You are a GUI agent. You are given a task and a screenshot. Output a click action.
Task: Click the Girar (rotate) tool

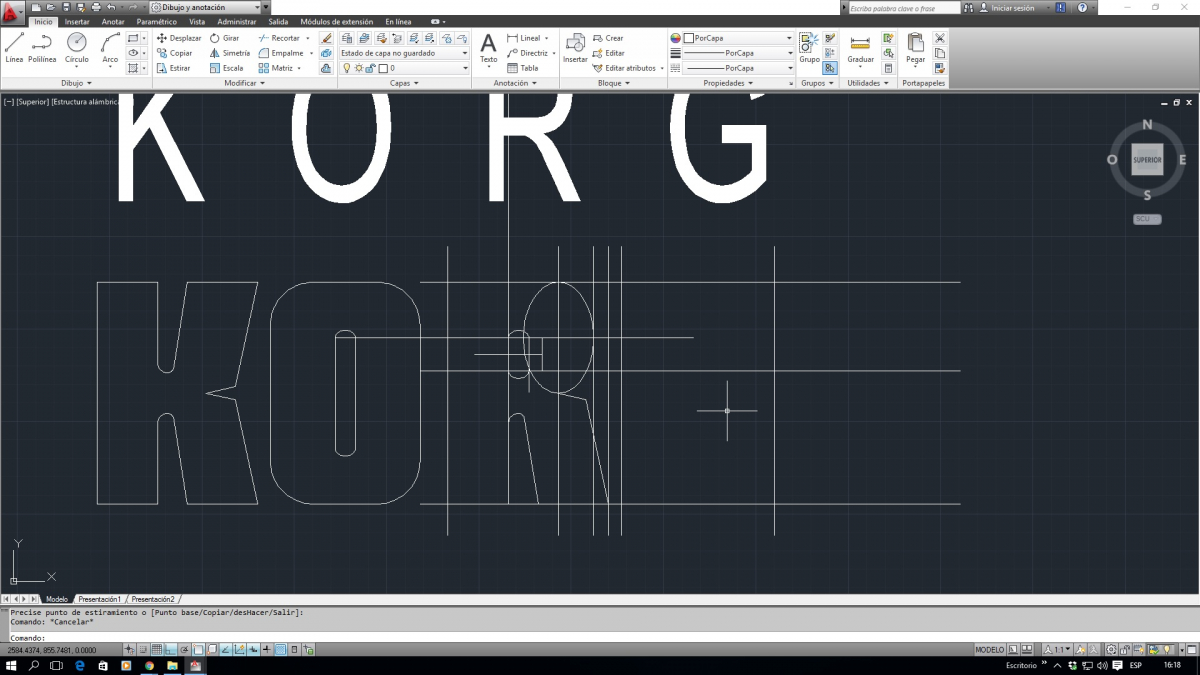(225, 38)
